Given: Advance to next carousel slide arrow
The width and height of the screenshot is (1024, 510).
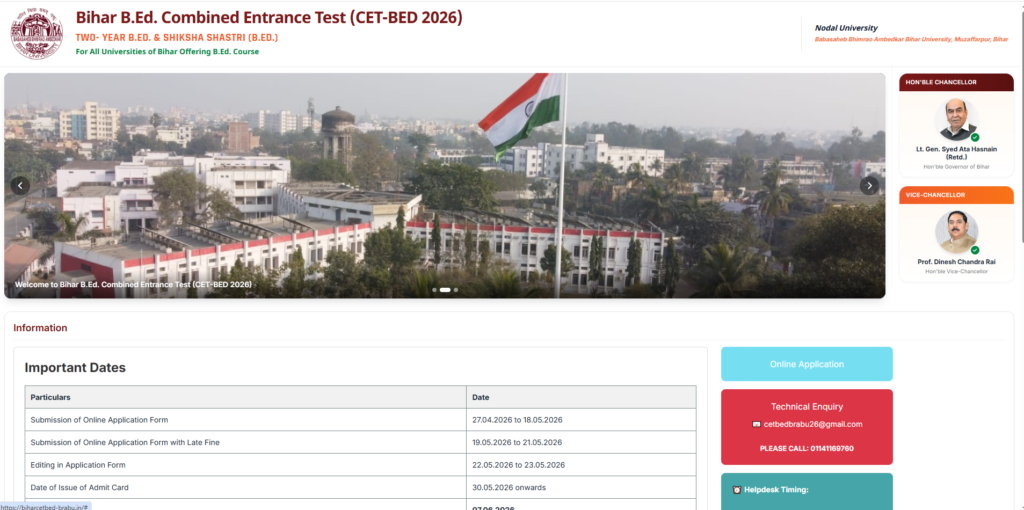Looking at the screenshot, I should point(869,186).
